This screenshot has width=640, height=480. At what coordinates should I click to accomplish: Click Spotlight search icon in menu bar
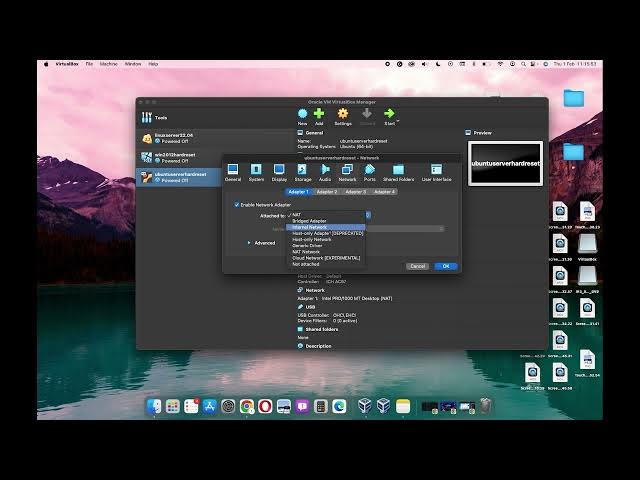pos(523,64)
